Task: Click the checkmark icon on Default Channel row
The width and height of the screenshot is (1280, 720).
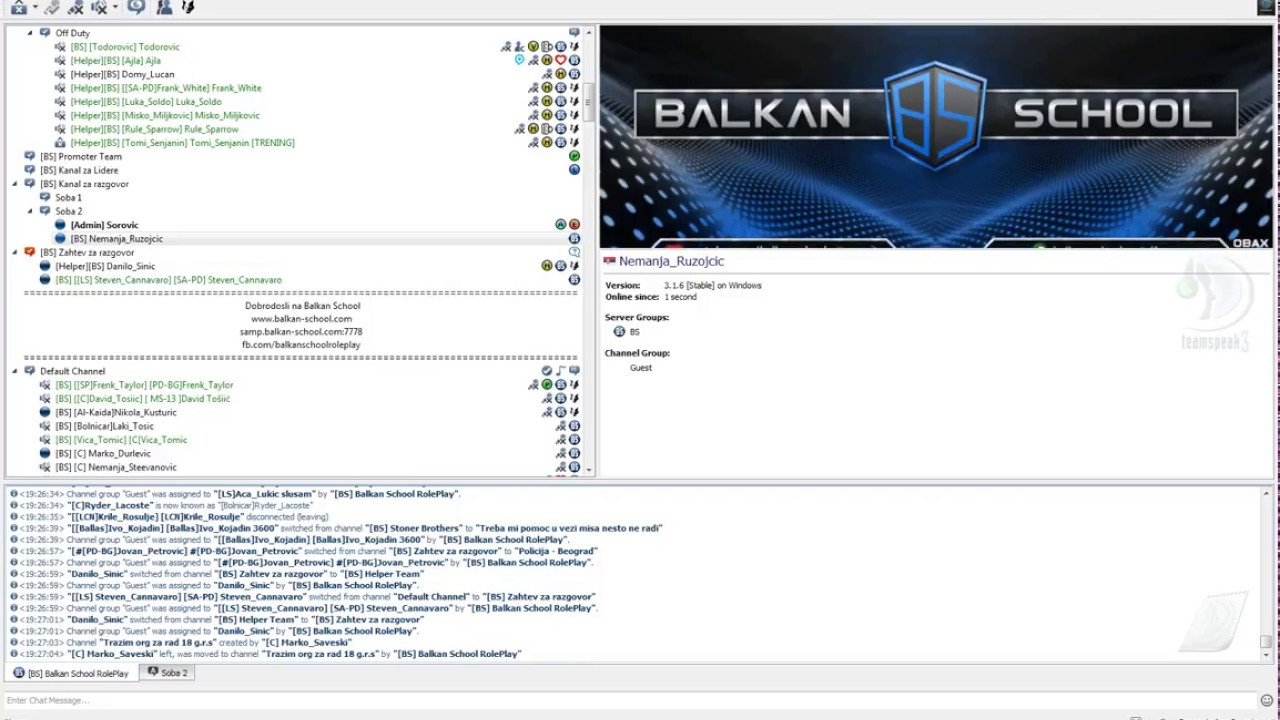Action: [547, 371]
